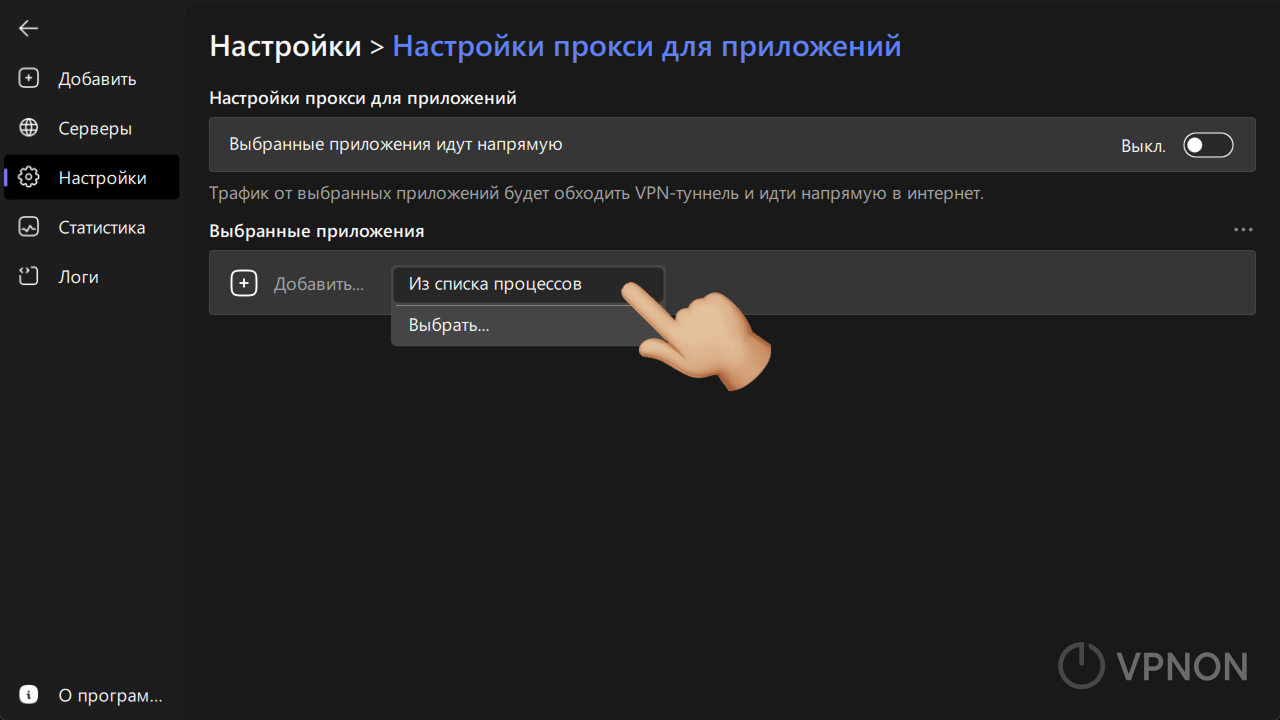Screen dimensions: 1280x720
Task: Click the back arrow at top left
Action: click(x=27, y=28)
